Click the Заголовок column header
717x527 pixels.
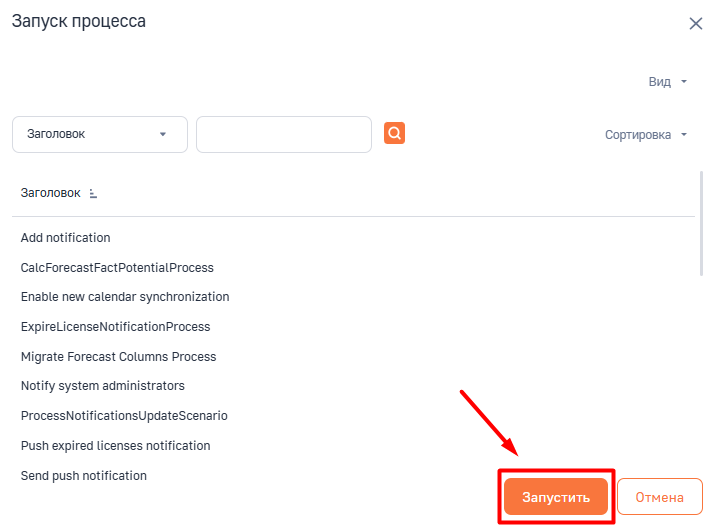coord(50,193)
